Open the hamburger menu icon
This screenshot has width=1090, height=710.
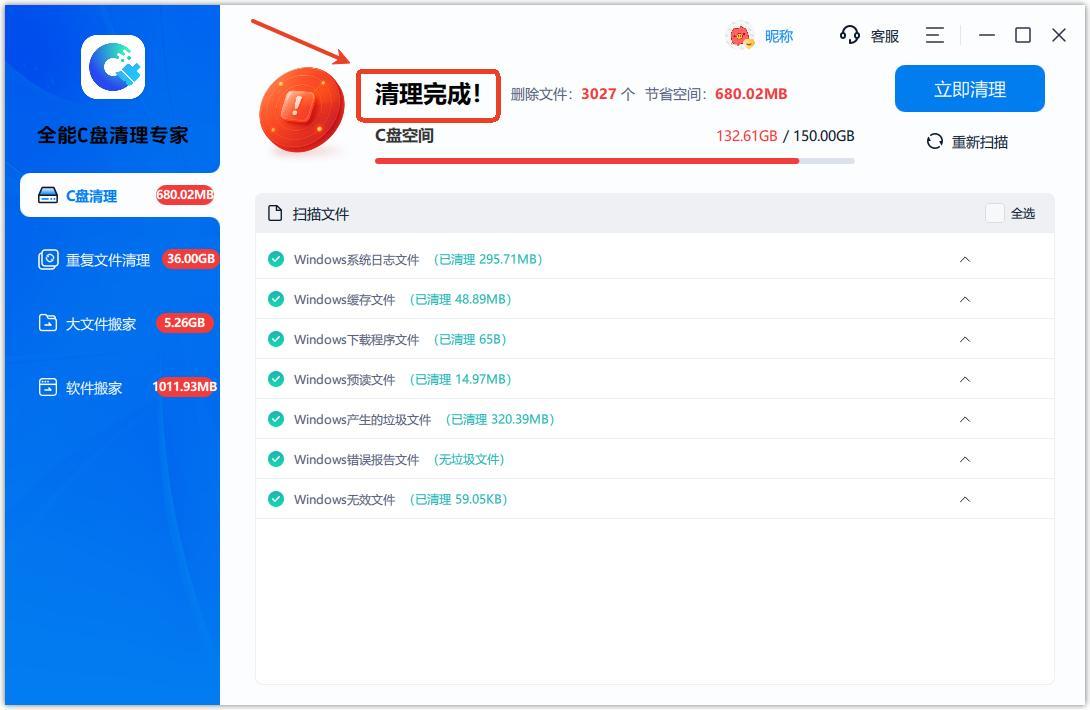935,35
